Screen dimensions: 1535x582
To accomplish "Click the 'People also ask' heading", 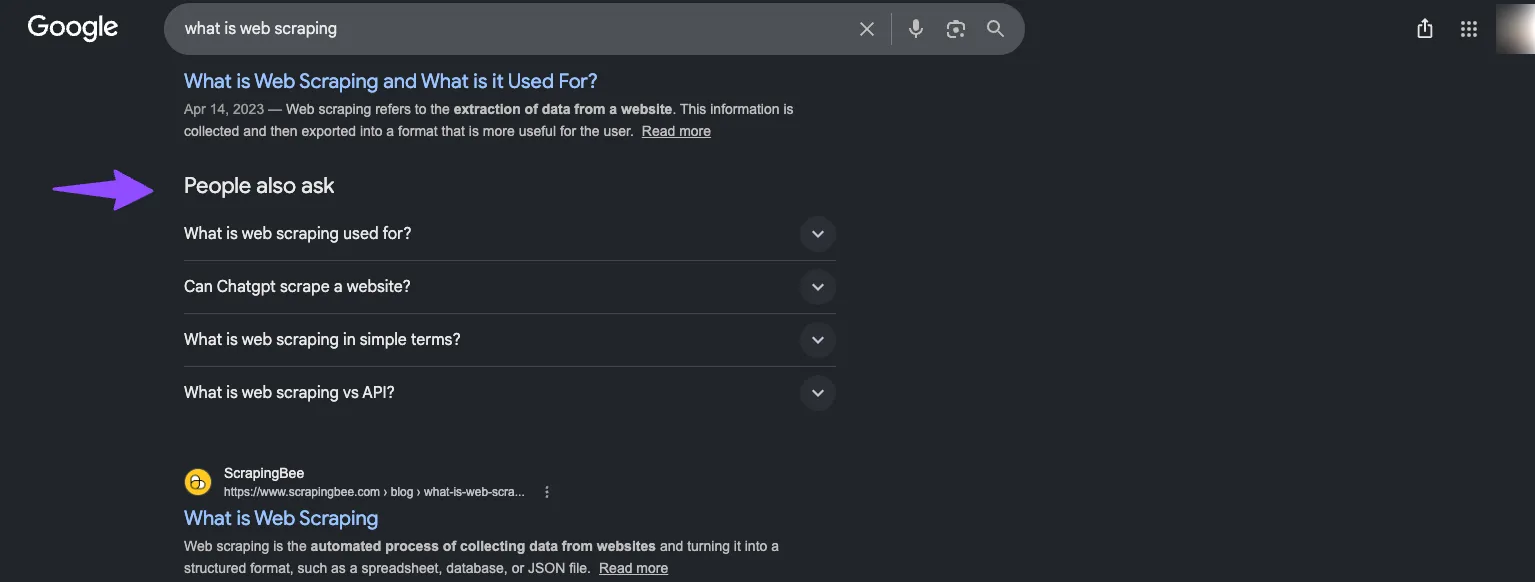I will point(259,186).
